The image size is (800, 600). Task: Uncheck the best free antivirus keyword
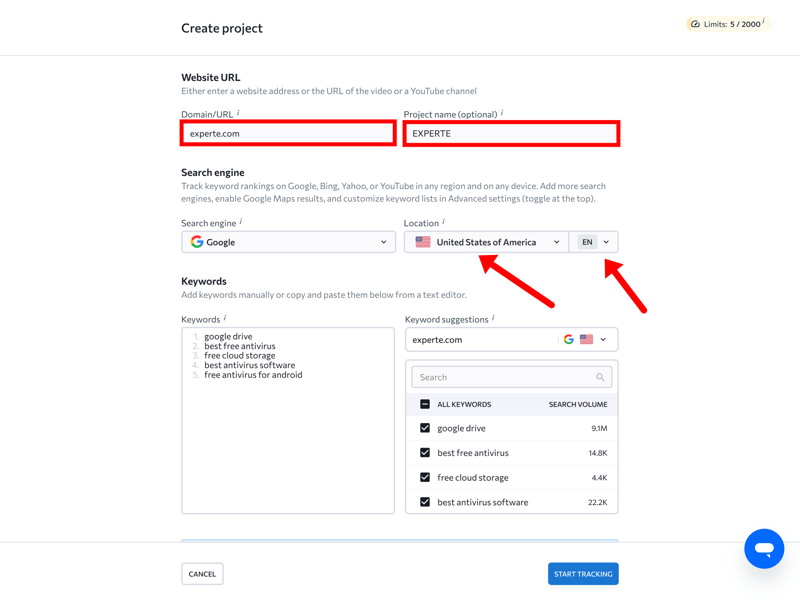(x=425, y=453)
